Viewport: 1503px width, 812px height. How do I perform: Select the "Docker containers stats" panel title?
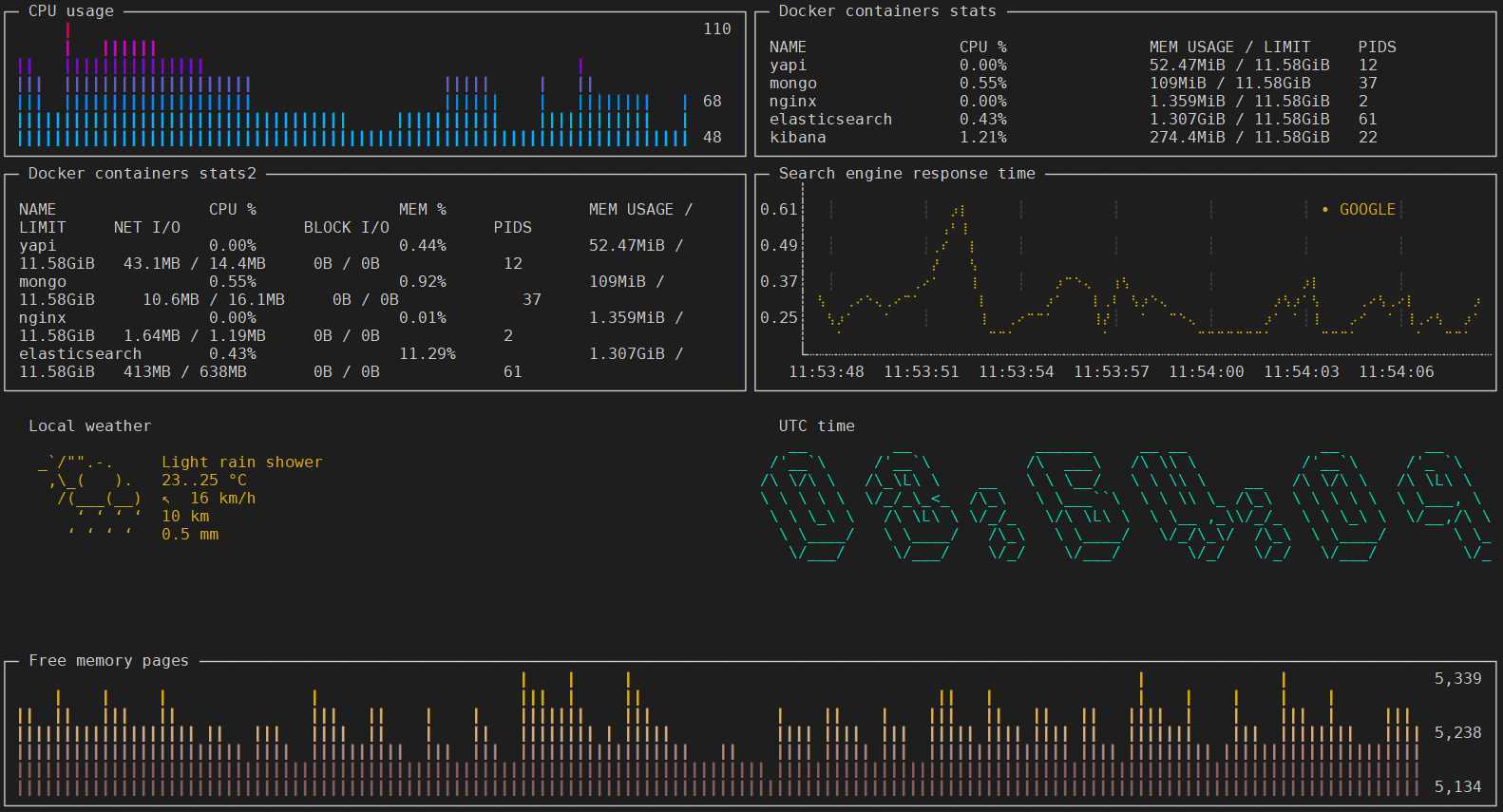tap(888, 10)
